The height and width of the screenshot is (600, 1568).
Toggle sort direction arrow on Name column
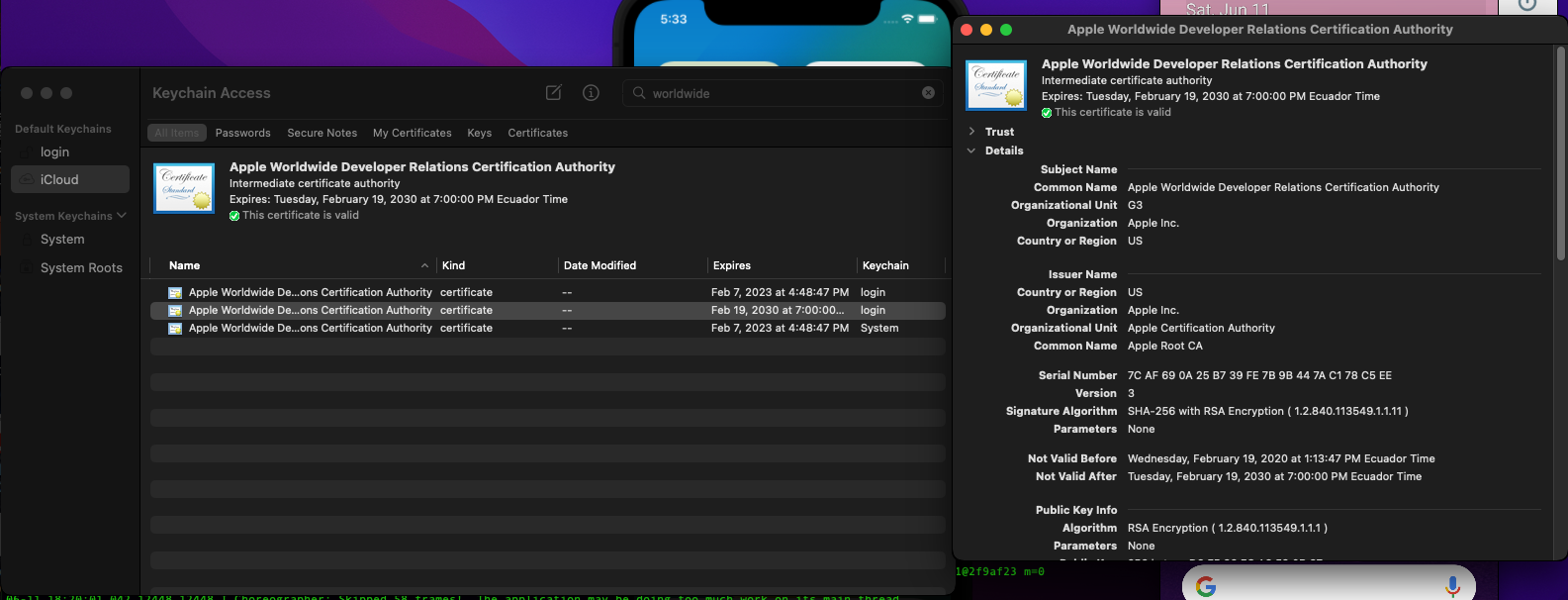(424, 265)
